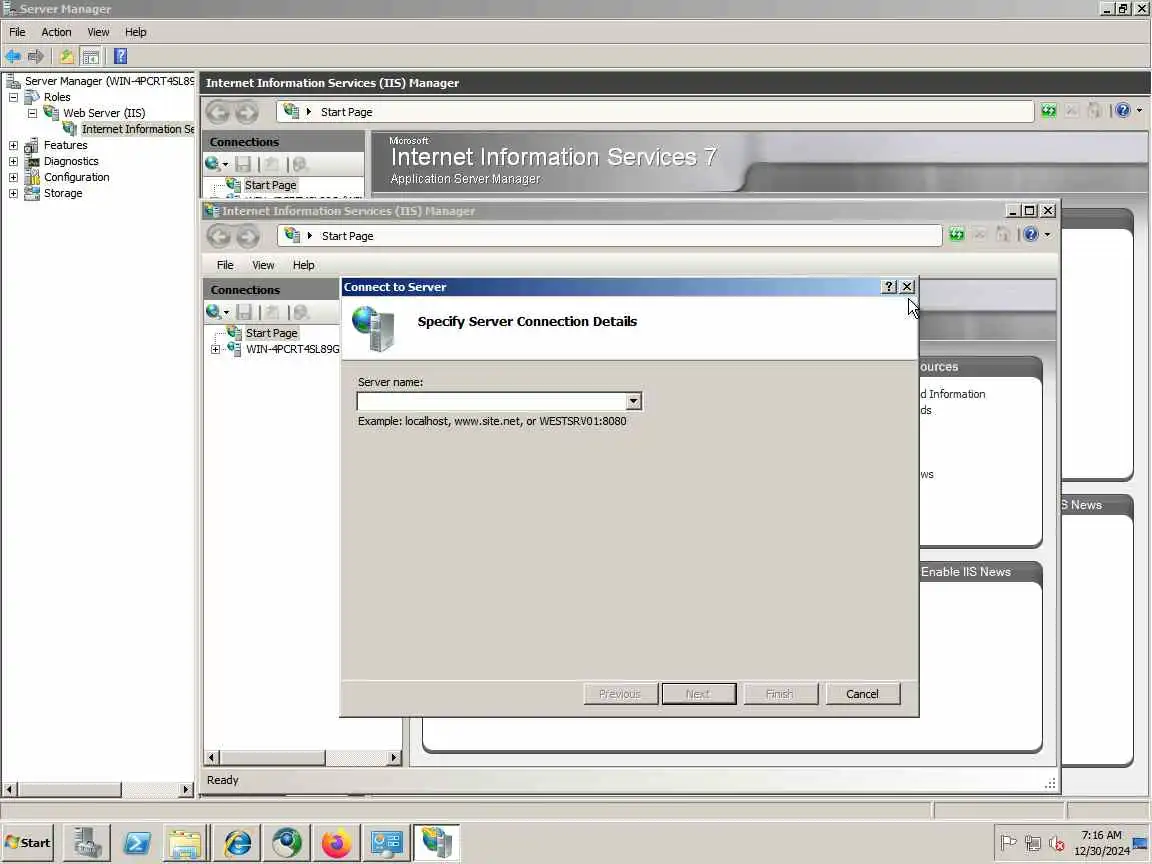Collapse the Web Server (IIS) node
Image resolution: width=1152 pixels, height=864 pixels.
coord(32,113)
